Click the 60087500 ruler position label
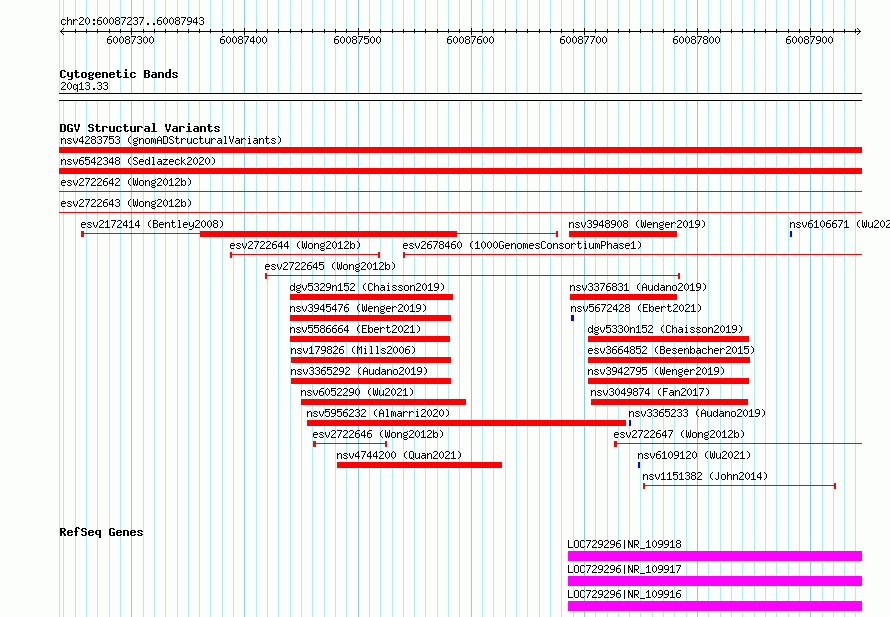The image size is (890, 617). [357, 40]
